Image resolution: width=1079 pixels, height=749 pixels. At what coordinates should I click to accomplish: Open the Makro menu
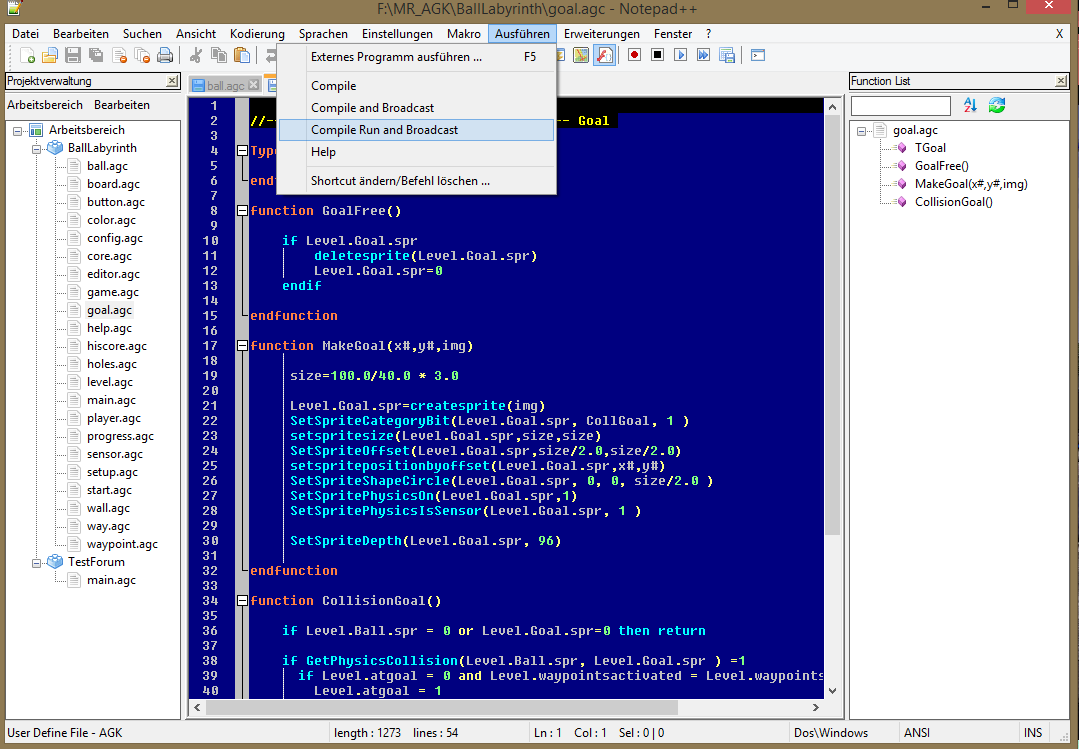click(x=464, y=34)
